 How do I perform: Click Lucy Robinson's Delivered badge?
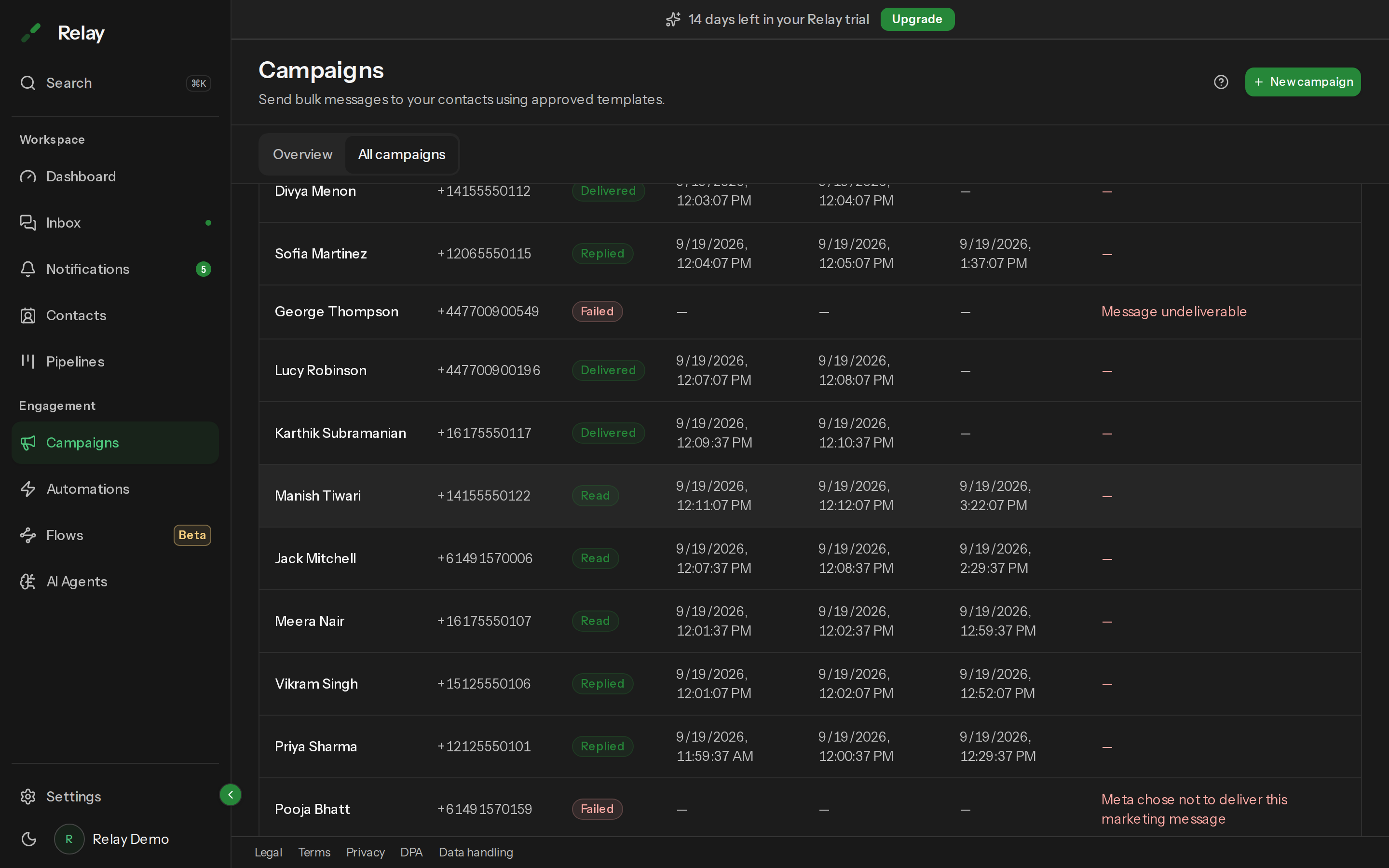click(608, 370)
